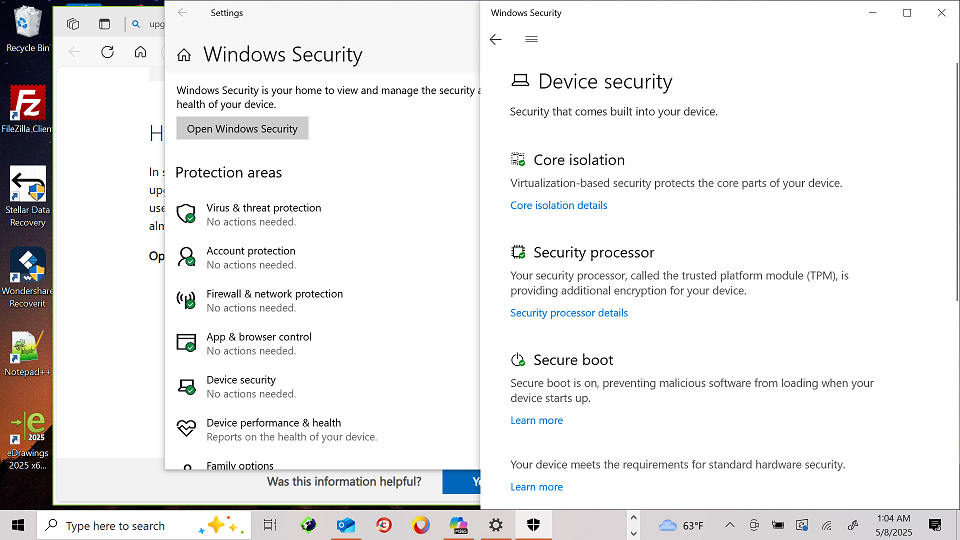Screen dimensions: 960x540
Task: Click the Firewall & network protection icon
Action: 186,300
